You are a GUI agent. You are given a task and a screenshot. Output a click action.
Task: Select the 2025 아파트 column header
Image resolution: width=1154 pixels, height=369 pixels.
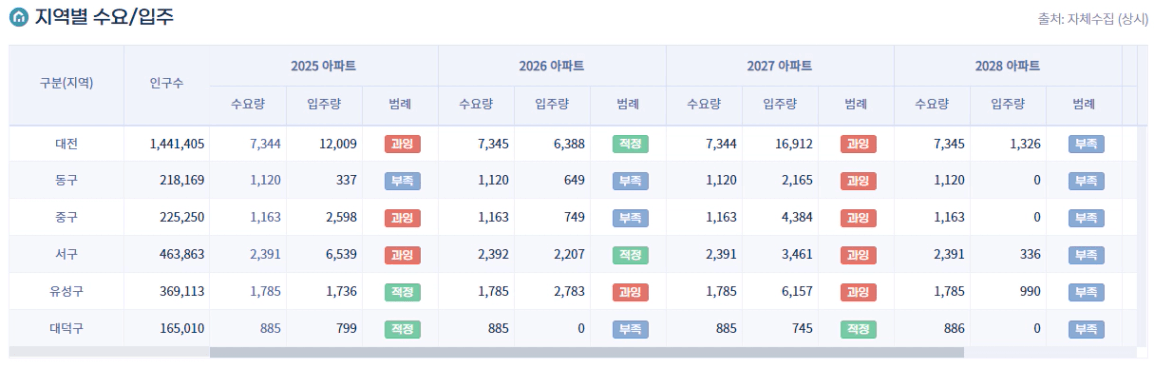tap(324, 66)
